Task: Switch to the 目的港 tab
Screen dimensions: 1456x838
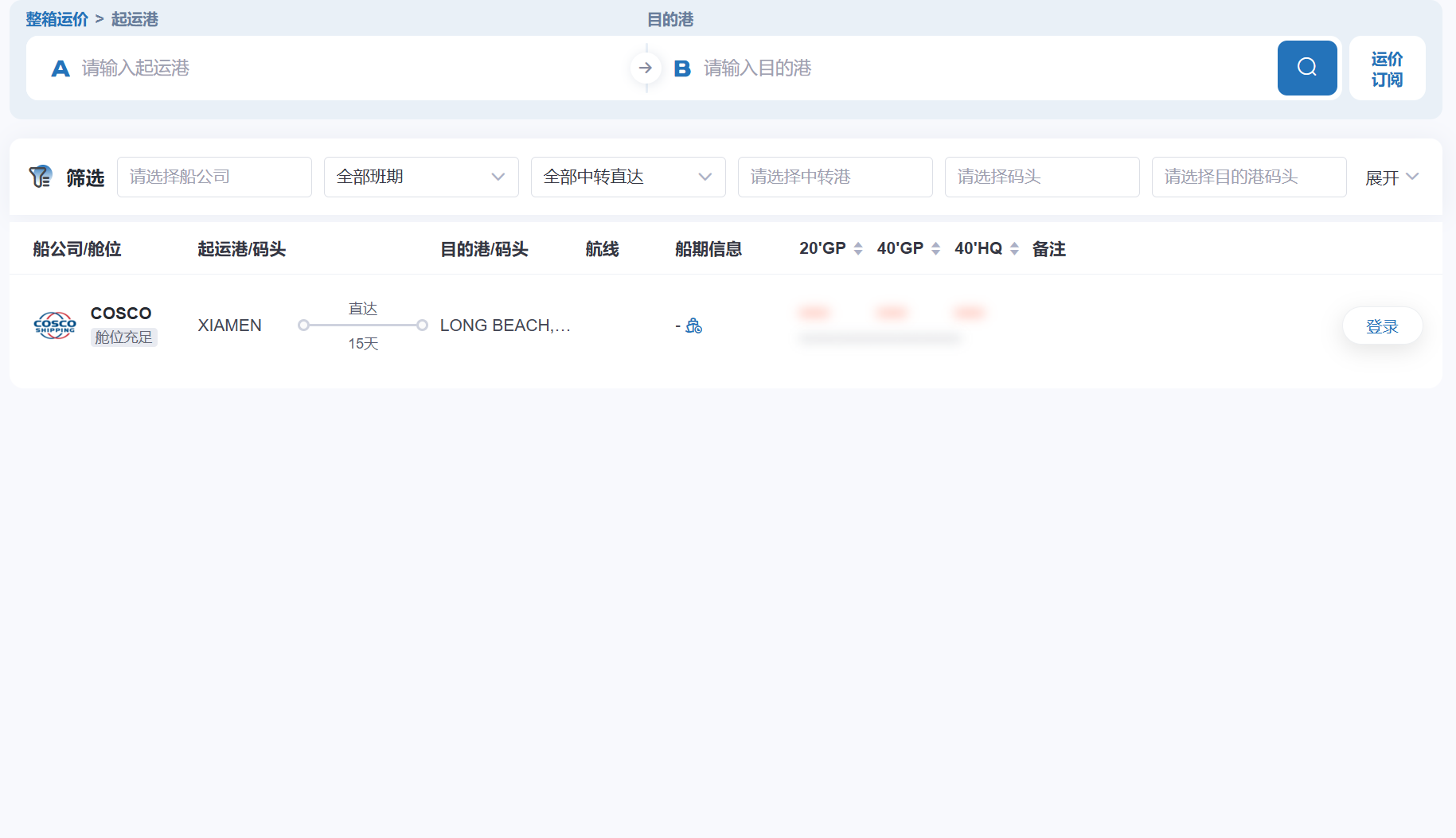Action: tap(670, 19)
